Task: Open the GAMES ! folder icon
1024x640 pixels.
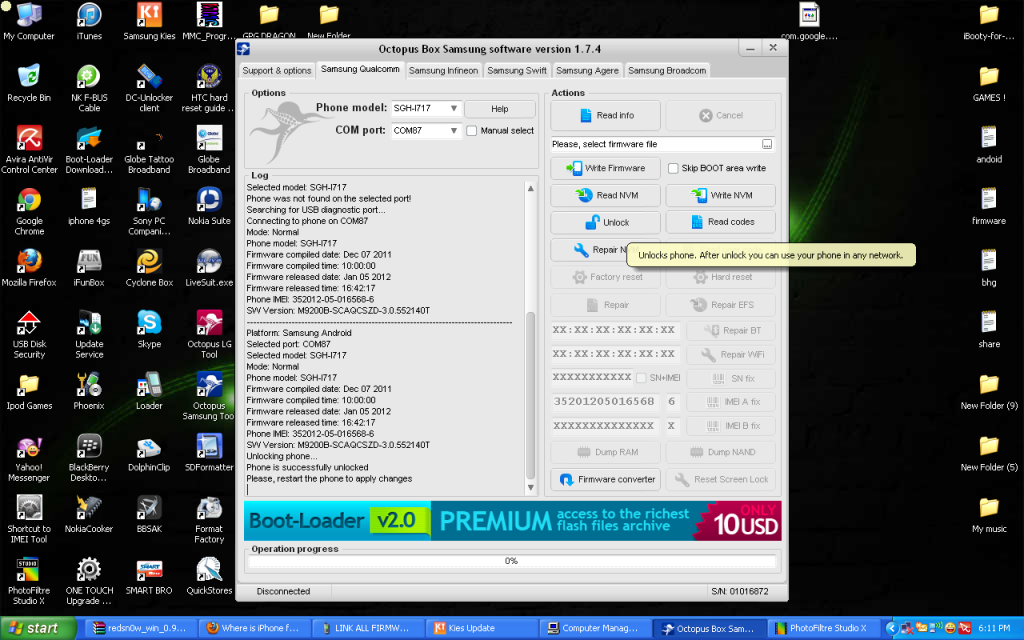Action: coord(989,83)
